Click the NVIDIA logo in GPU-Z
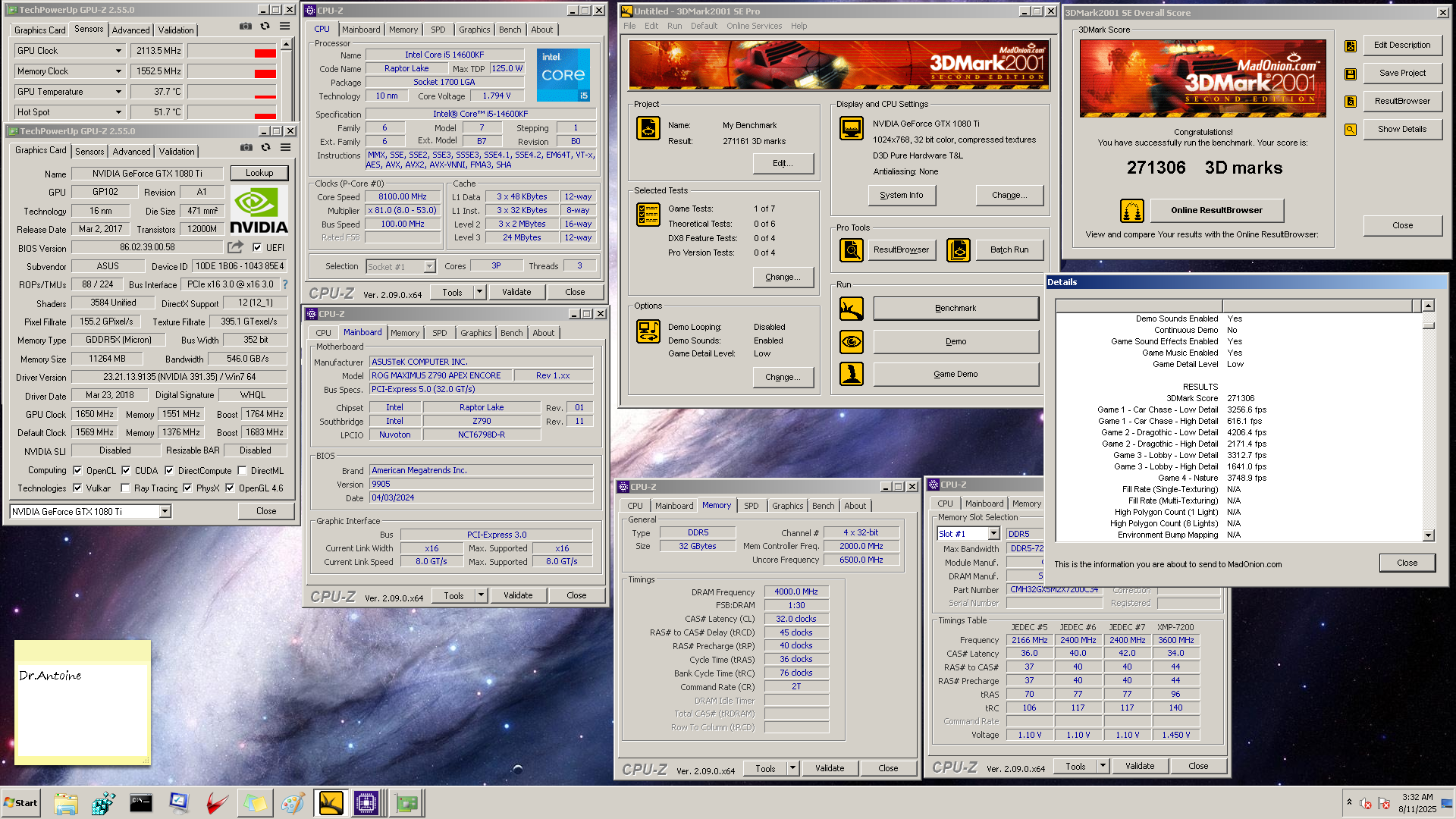Screen dimensions: 1456x819 [x=259, y=210]
